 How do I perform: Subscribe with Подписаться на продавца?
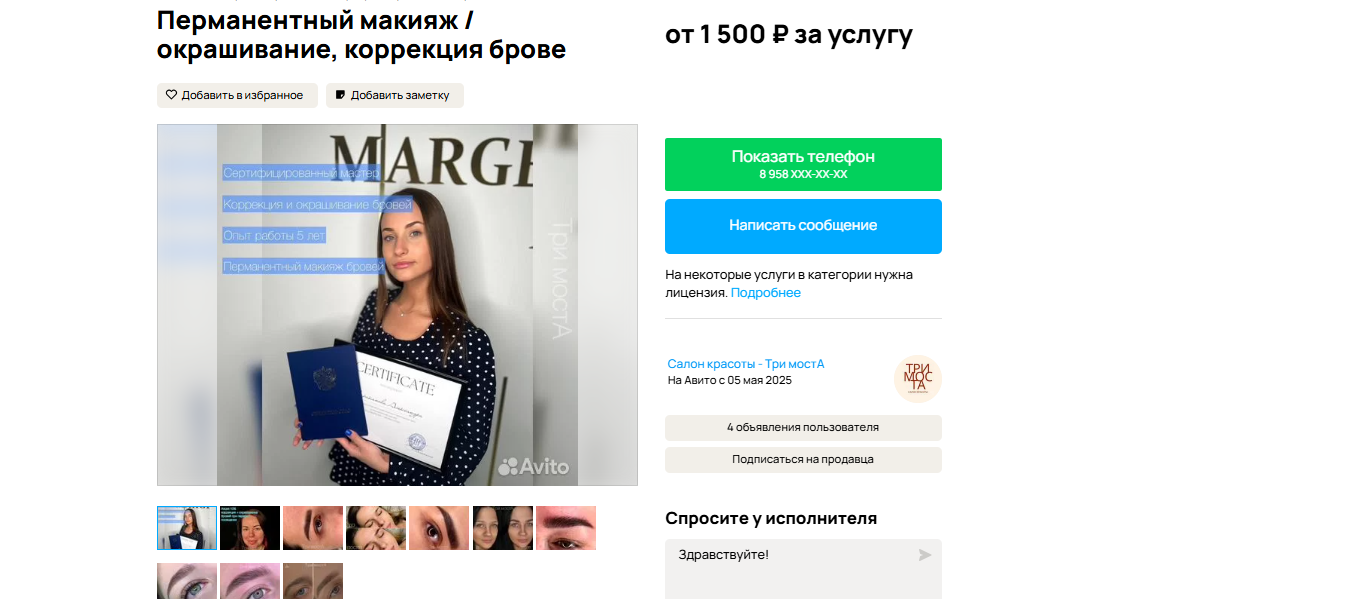803,460
